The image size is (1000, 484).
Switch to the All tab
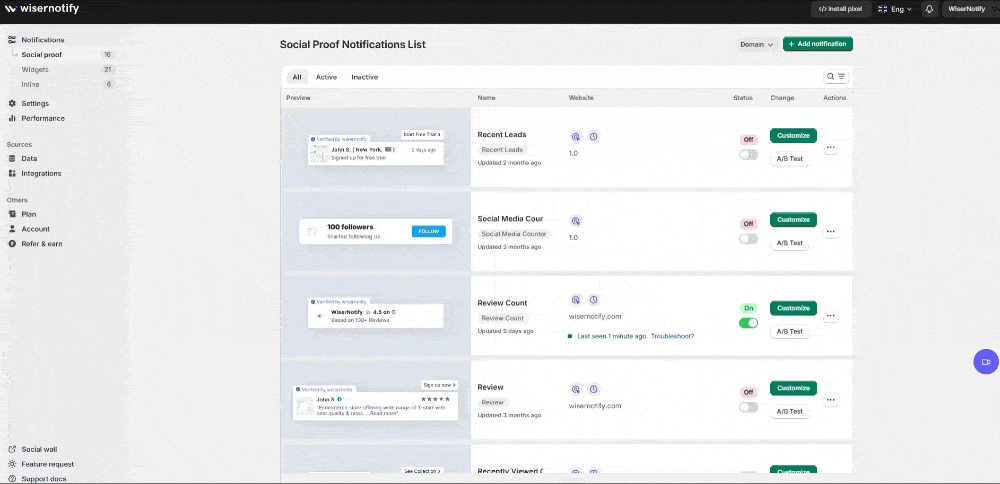(297, 77)
